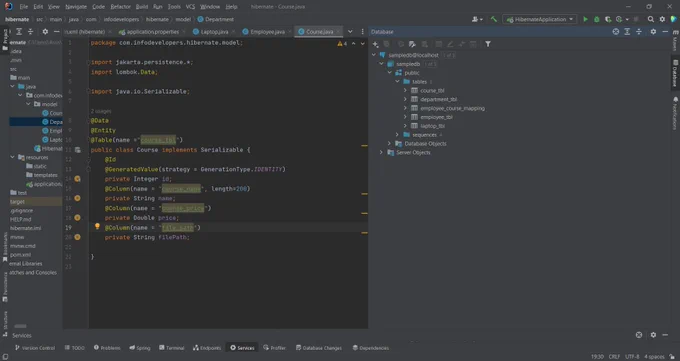Select laptop_tbl in the database tree

432,126
